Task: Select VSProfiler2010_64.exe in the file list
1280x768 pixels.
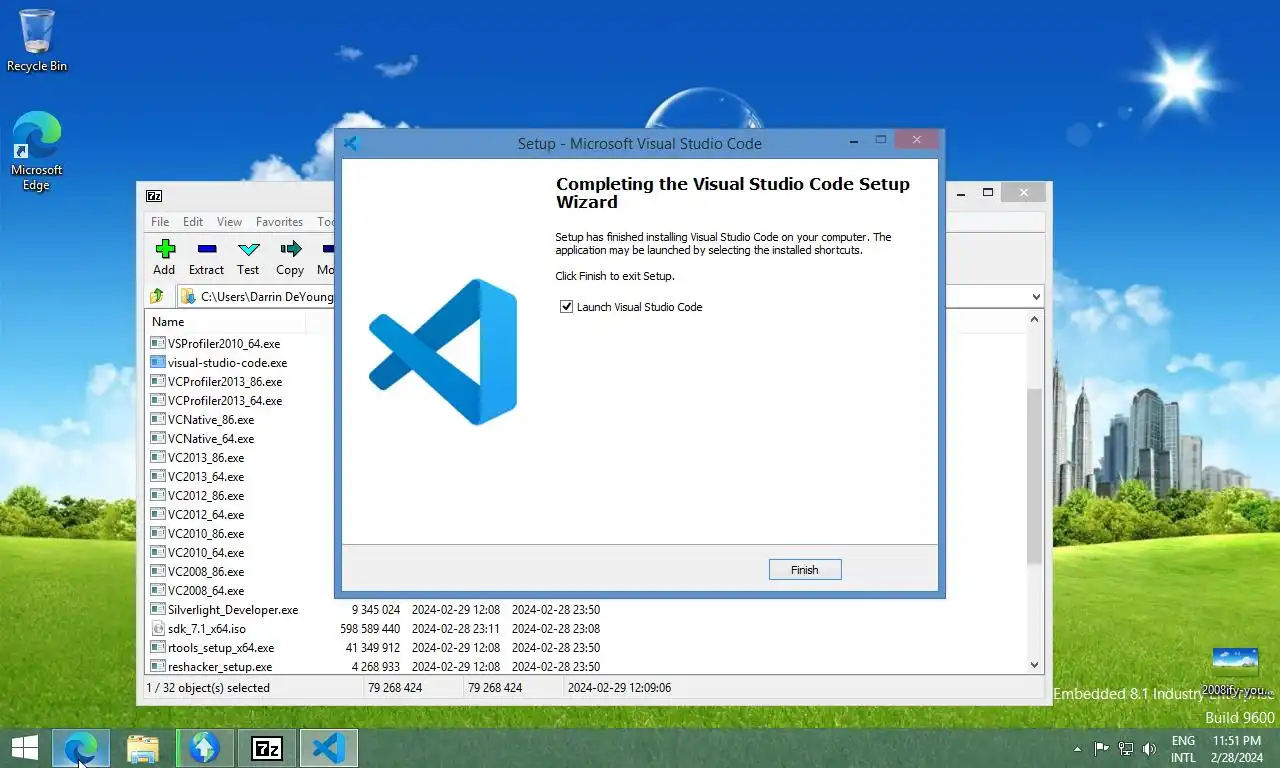Action: (x=224, y=344)
